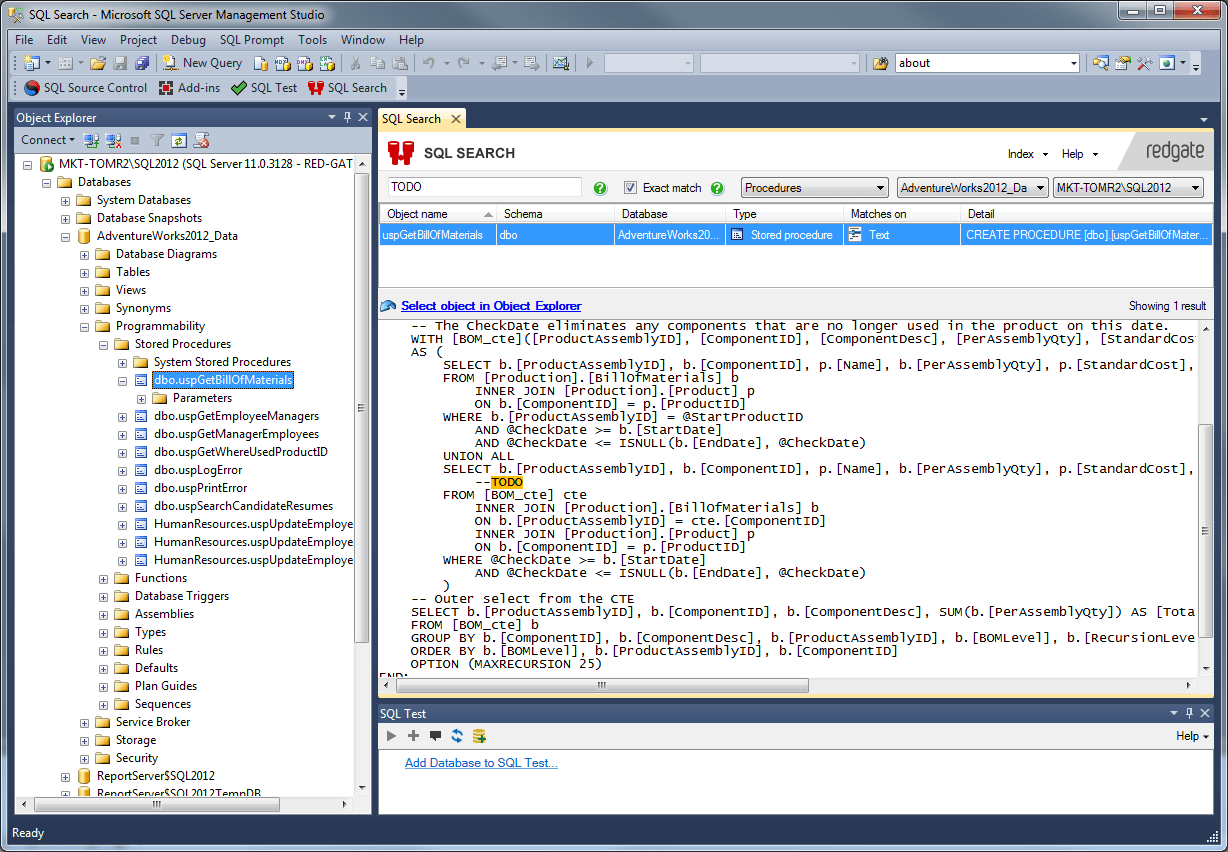Open the SQL Prompt menu

[252, 40]
